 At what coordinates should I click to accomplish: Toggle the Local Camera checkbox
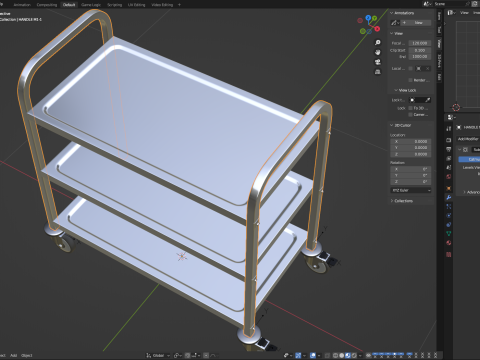click(x=410, y=68)
